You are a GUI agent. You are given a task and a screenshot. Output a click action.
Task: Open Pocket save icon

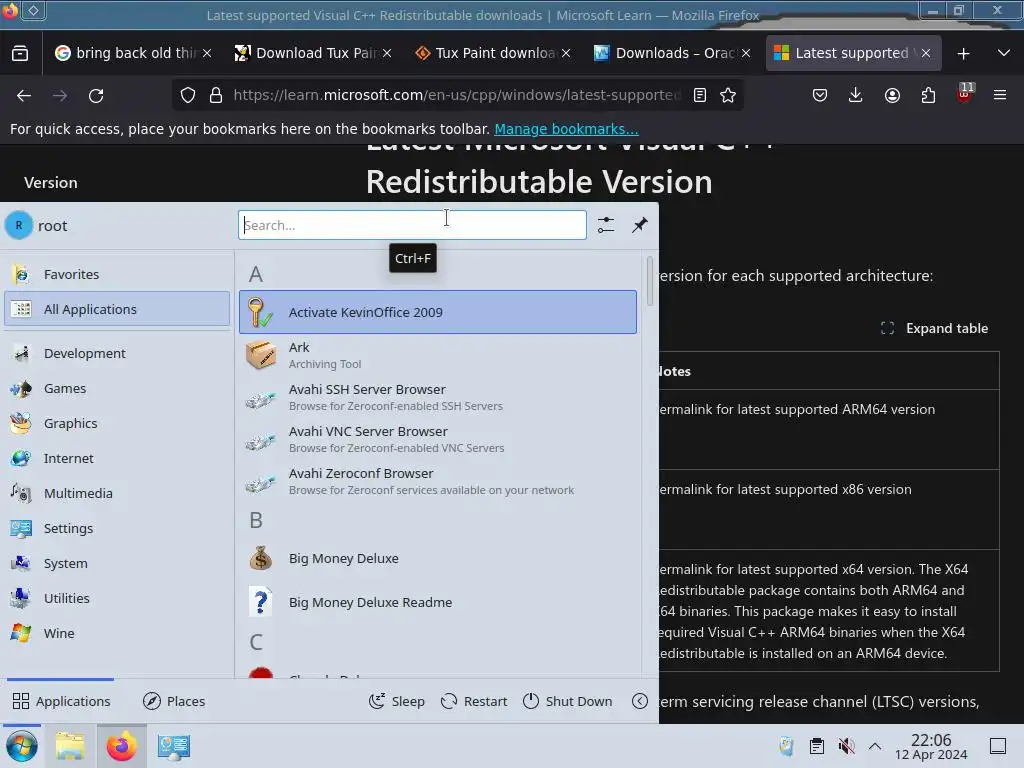[x=820, y=95]
